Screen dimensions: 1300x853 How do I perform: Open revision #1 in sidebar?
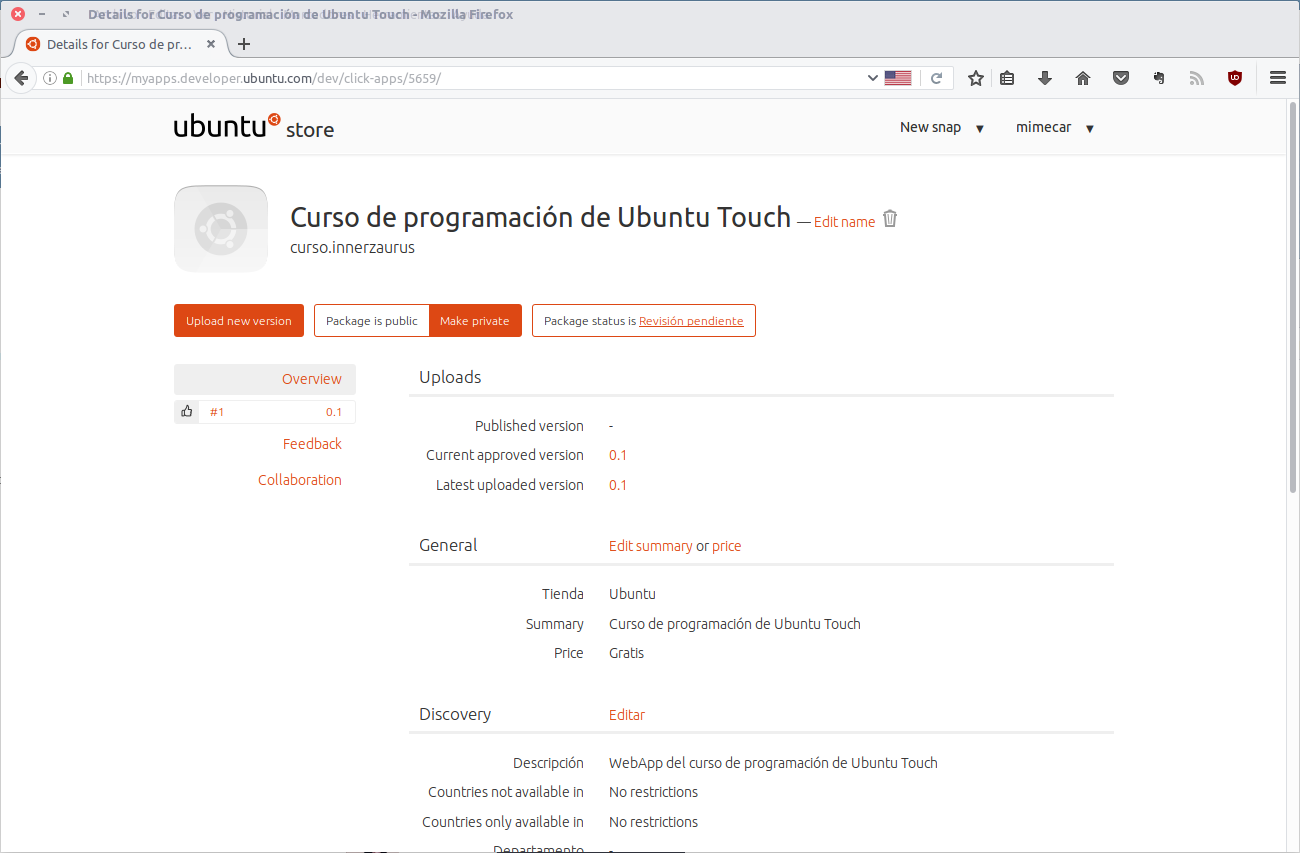pyautogui.click(x=217, y=412)
